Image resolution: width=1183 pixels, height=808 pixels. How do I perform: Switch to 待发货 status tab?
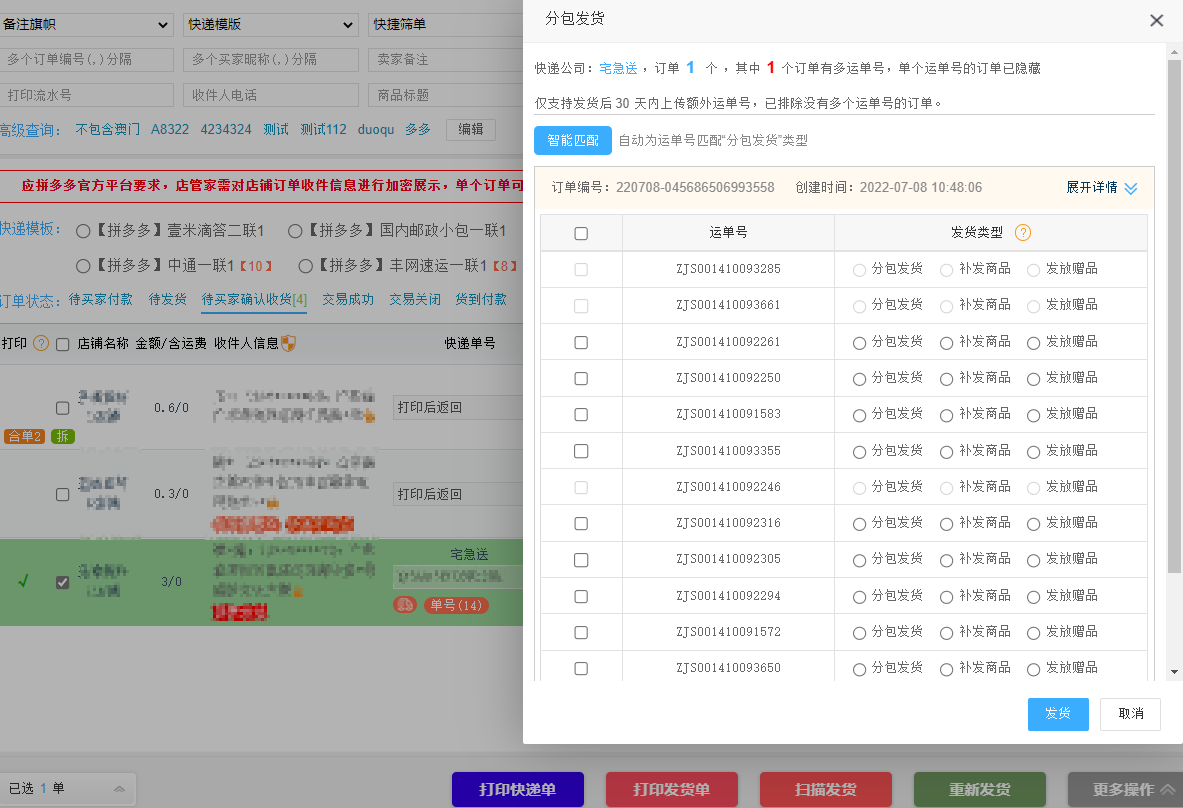pos(167,300)
